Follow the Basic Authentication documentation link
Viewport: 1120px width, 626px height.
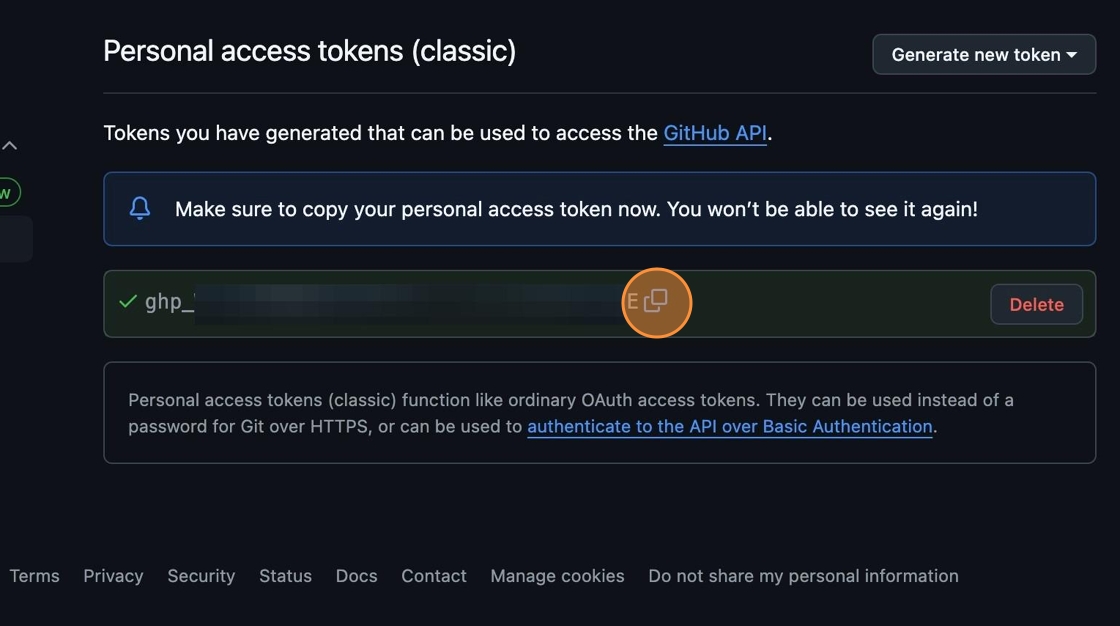click(730, 426)
